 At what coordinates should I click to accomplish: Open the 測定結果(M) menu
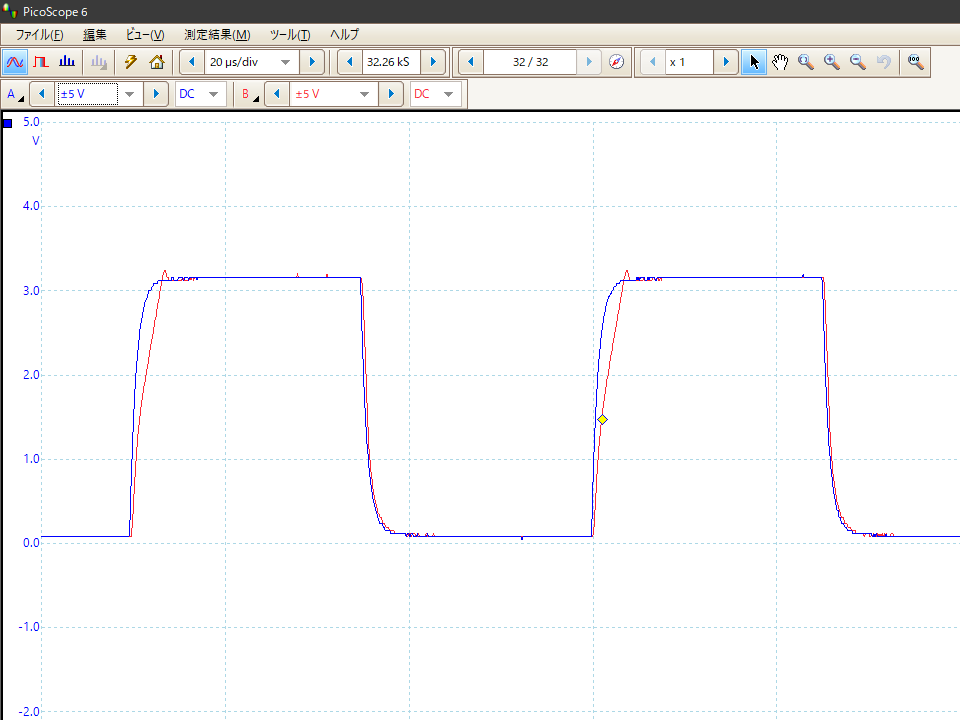click(x=217, y=35)
